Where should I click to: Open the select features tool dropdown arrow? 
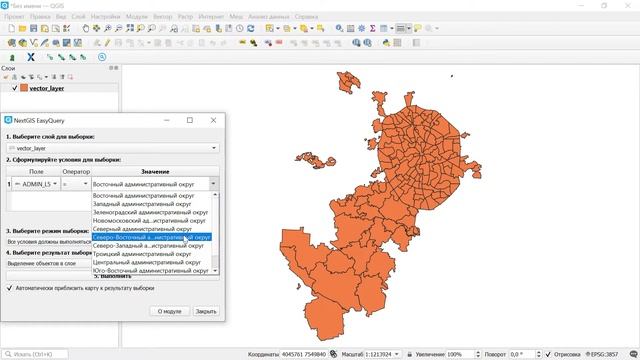[x=278, y=28]
